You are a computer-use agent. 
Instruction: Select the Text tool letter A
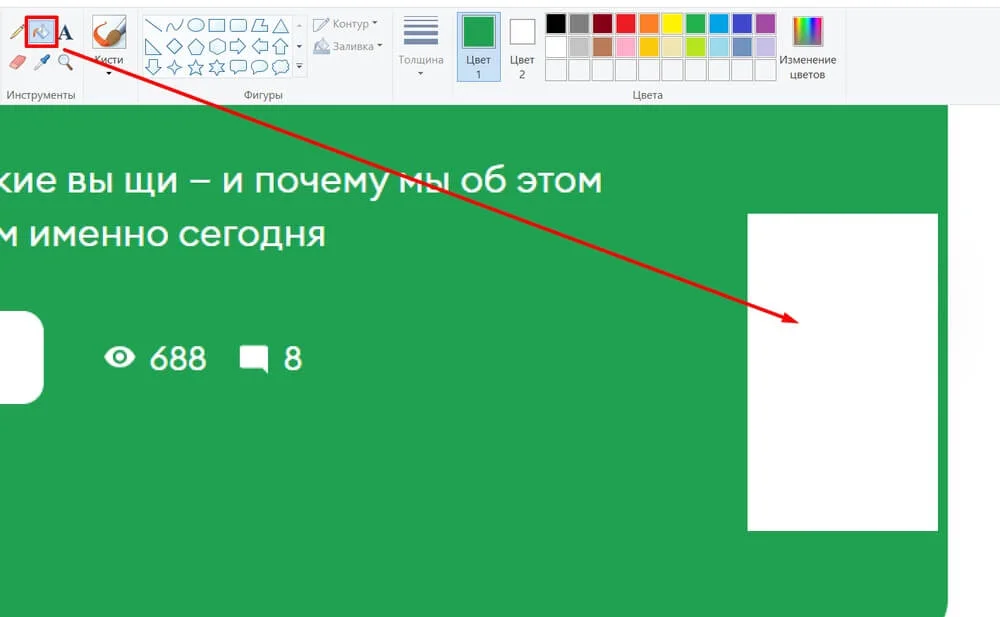(65, 32)
